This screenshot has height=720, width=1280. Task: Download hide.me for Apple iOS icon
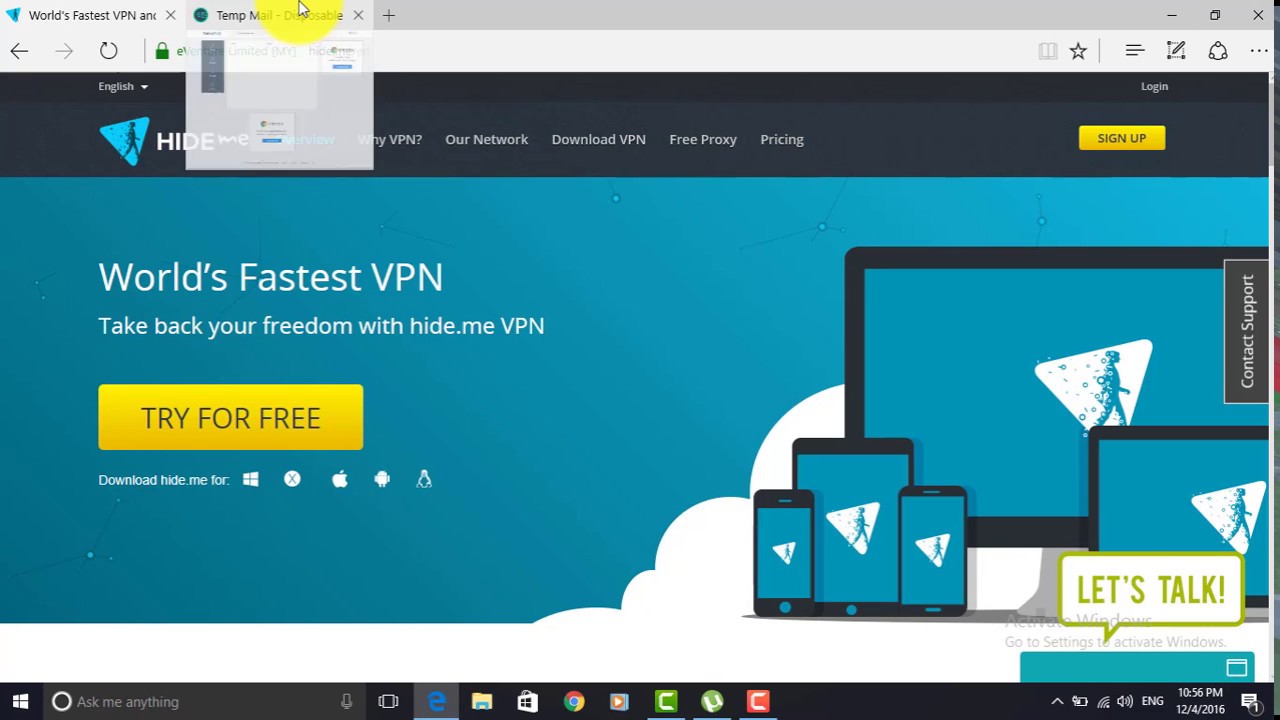(x=340, y=480)
